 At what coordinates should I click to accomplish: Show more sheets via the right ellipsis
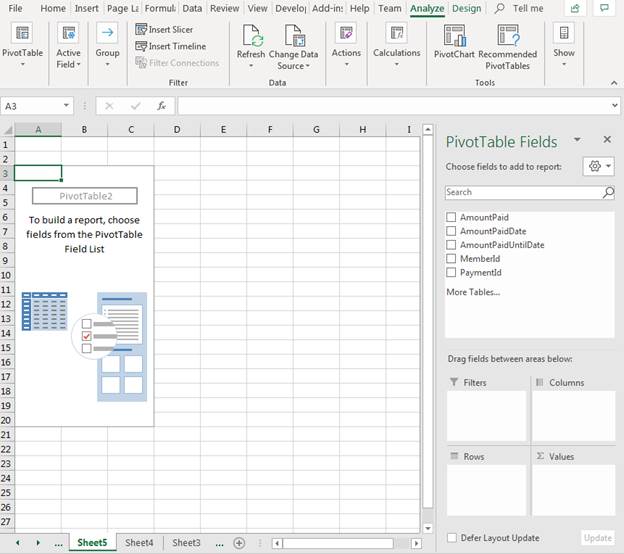(x=219, y=544)
